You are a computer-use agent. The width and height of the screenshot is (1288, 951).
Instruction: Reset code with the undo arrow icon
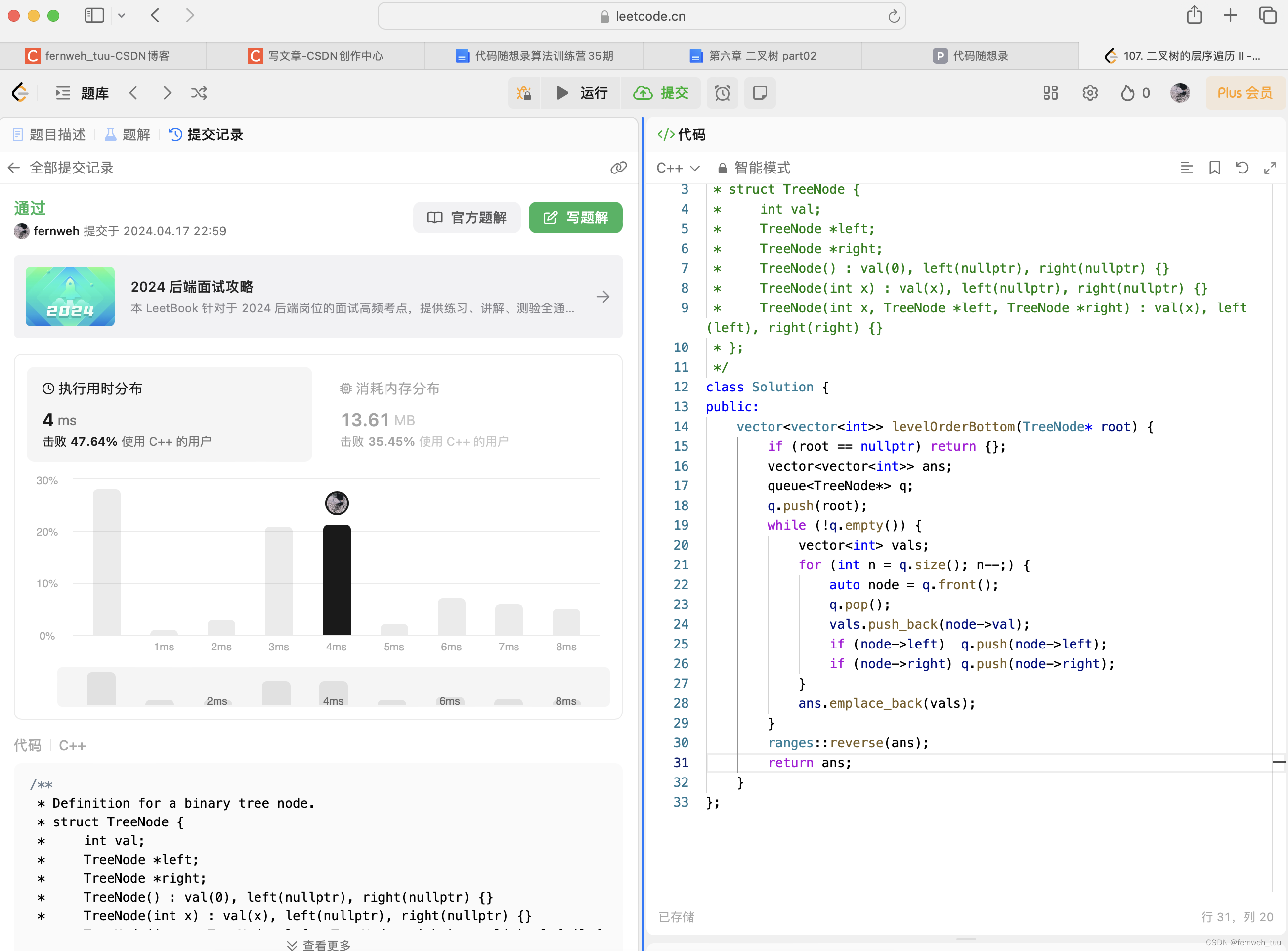coord(1242,168)
